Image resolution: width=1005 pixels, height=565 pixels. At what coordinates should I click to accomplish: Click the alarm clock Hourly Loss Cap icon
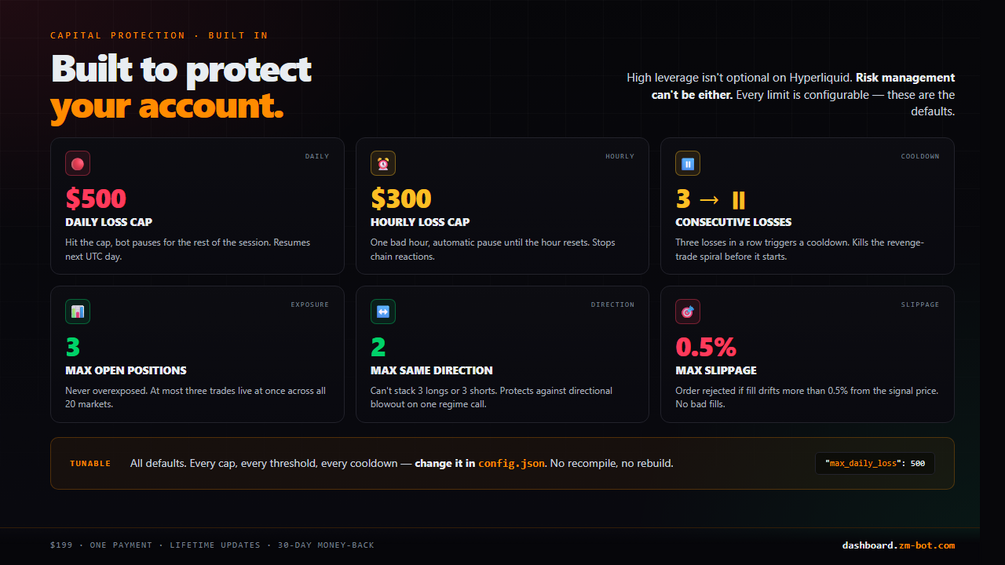click(383, 164)
